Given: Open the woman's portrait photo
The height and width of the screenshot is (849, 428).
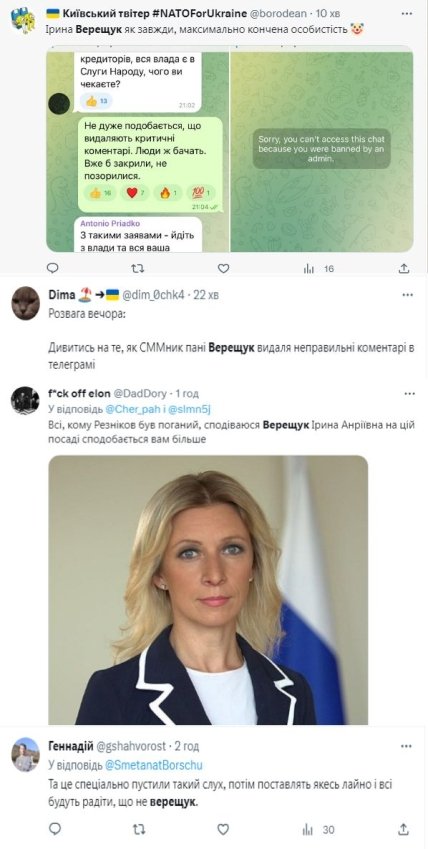Looking at the screenshot, I should (x=208, y=590).
